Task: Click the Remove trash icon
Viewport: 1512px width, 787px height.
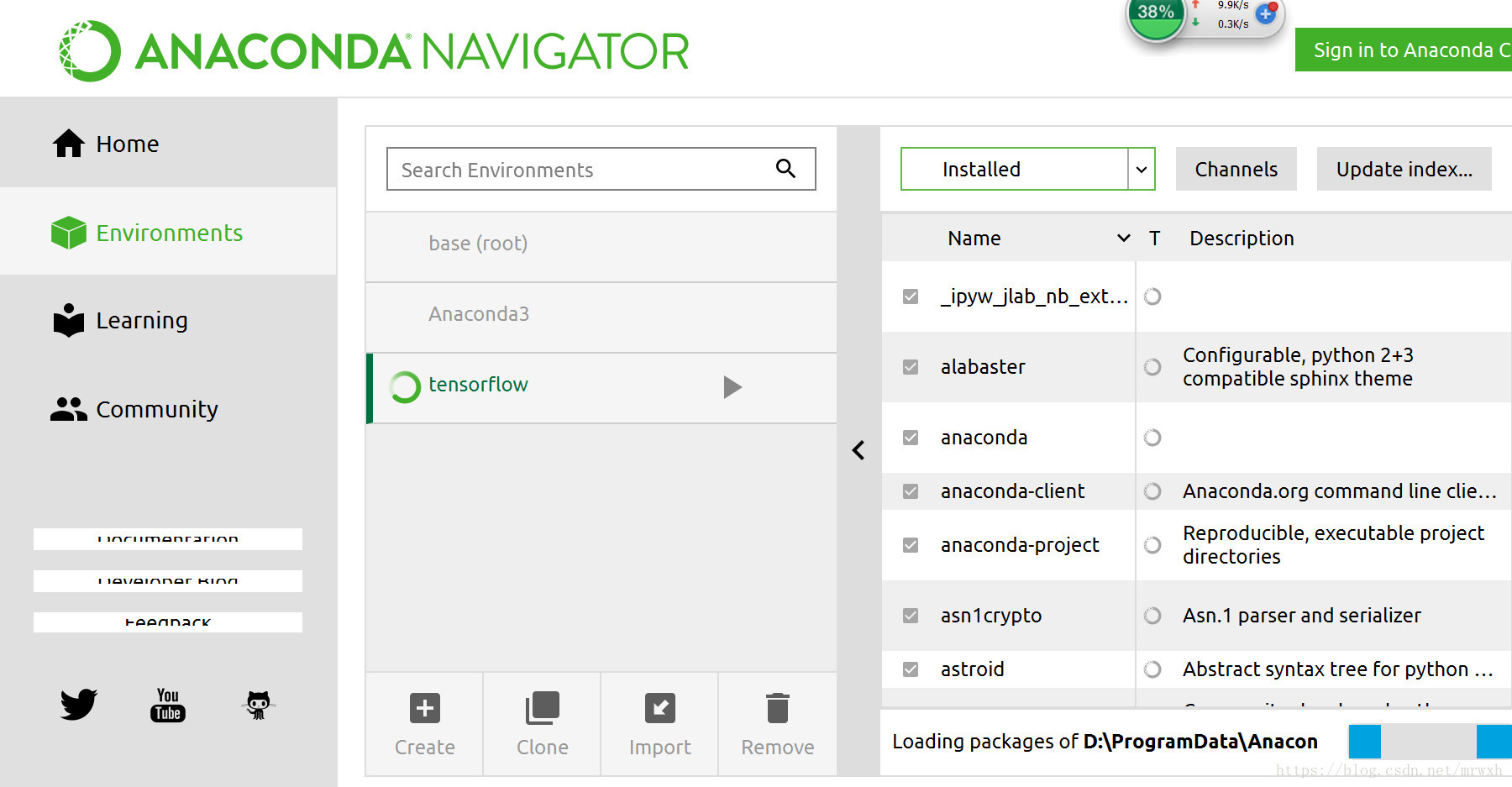Action: (778, 708)
